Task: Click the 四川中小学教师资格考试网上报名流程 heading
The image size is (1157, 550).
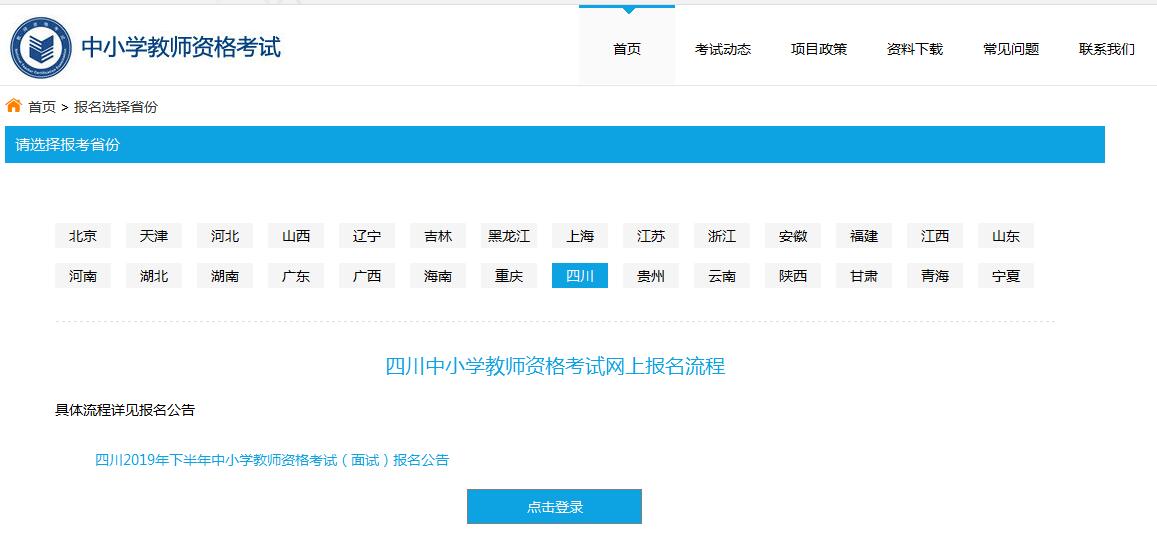Action: click(x=556, y=365)
